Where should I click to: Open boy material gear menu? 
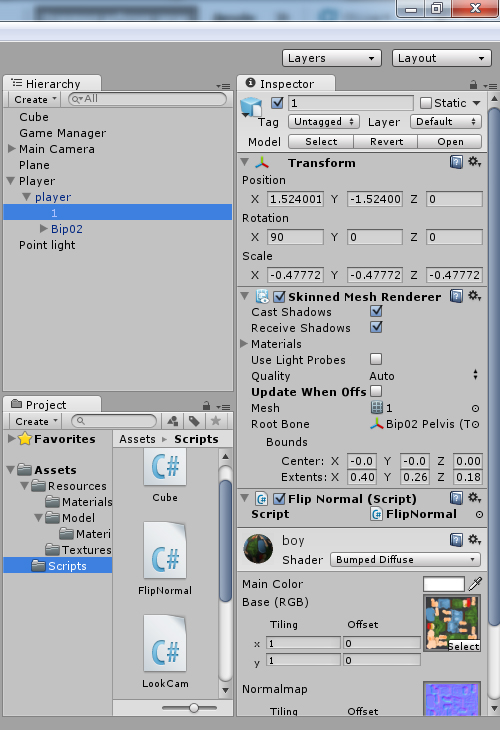click(474, 539)
